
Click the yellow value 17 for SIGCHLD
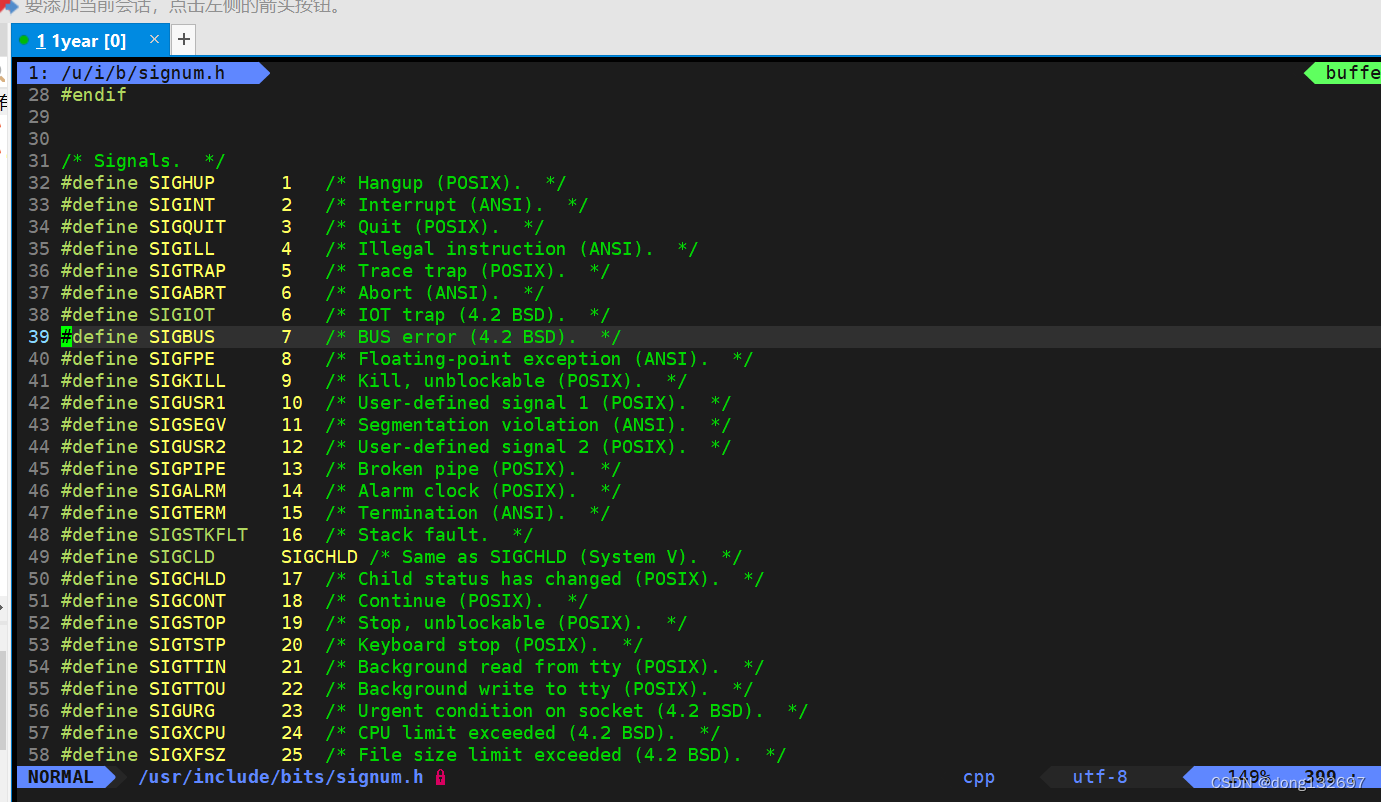(292, 579)
